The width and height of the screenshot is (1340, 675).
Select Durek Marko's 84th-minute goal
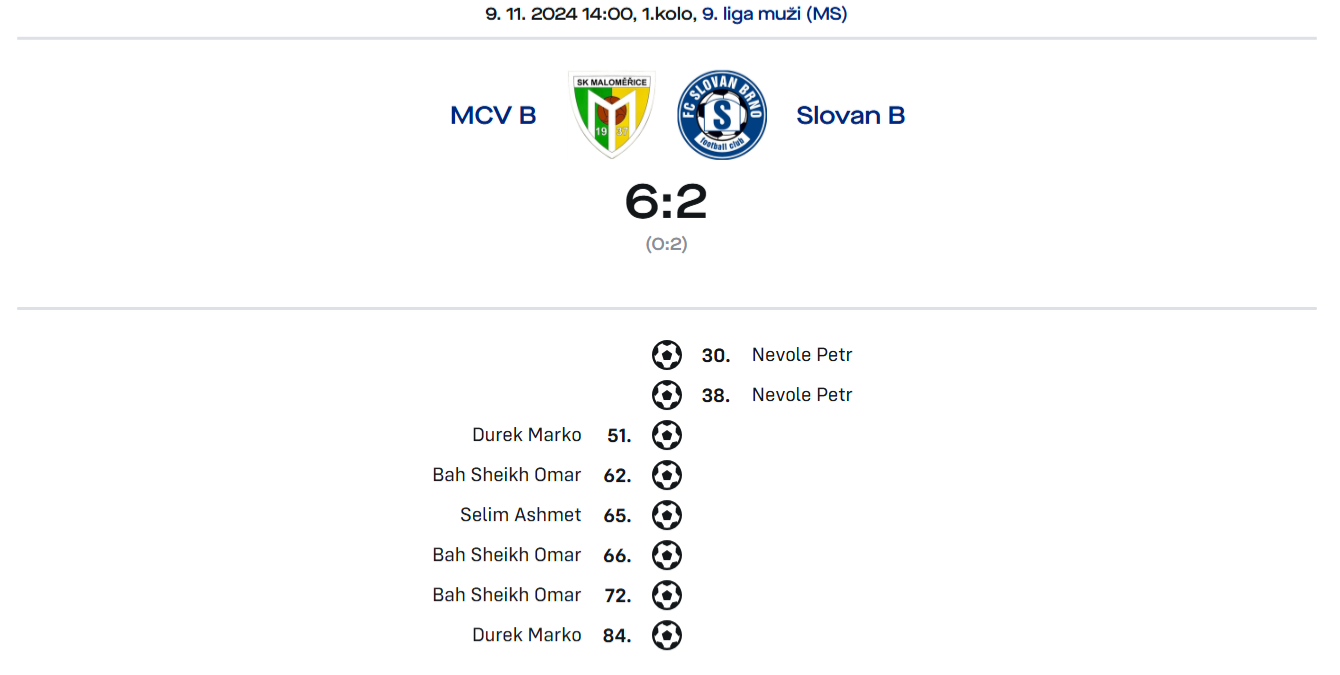click(x=527, y=635)
